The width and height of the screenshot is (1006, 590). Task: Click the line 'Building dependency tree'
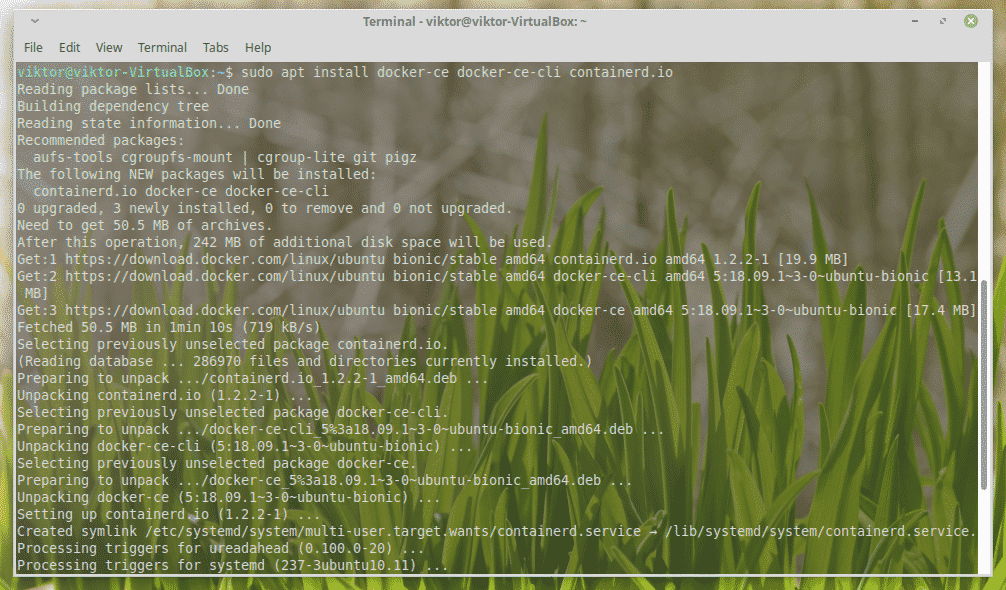pyautogui.click(x=113, y=106)
